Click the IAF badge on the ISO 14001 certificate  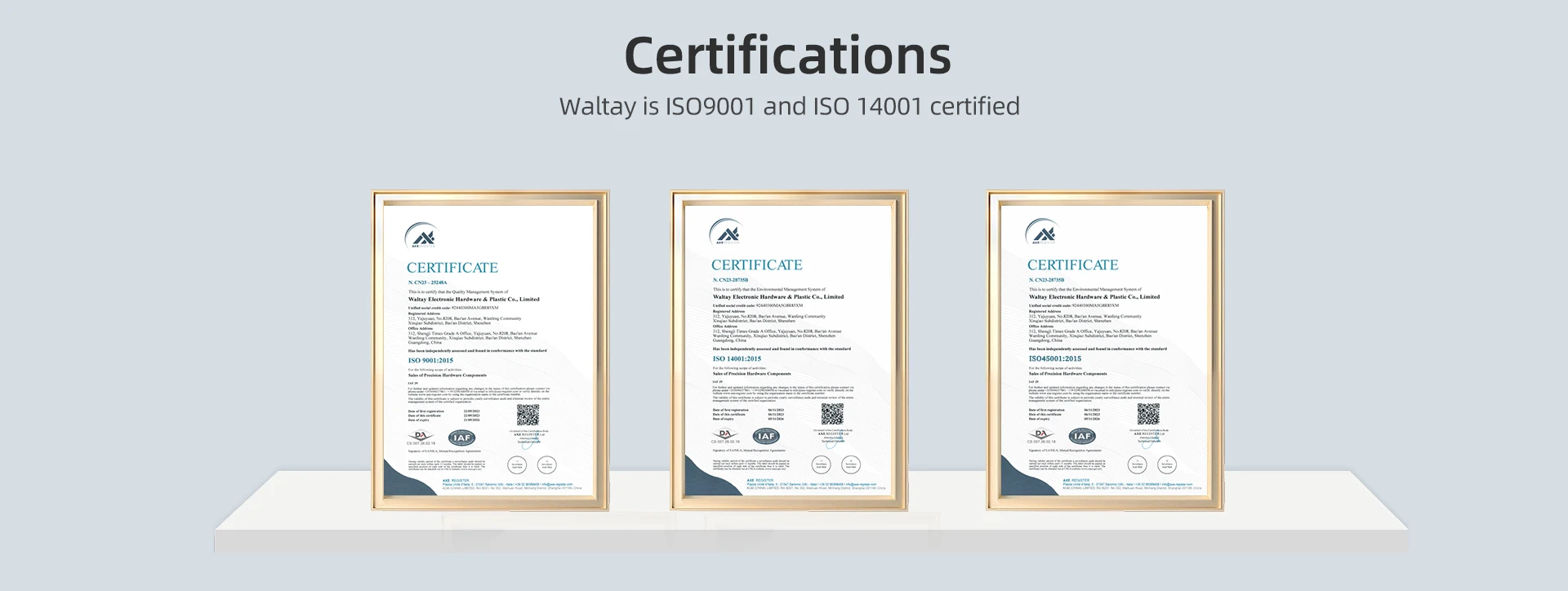tap(765, 437)
